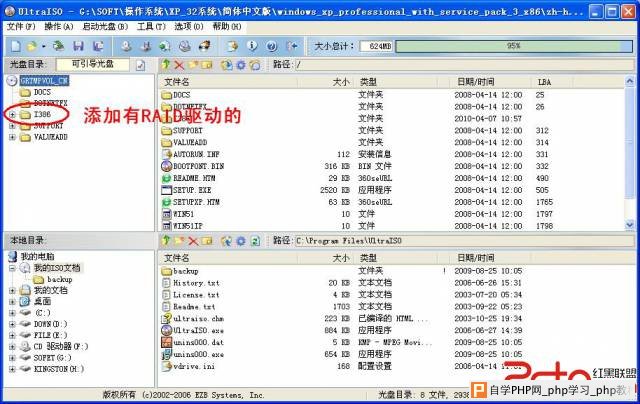
Task: Open the 操作(A) menu
Action: (x=59, y=27)
